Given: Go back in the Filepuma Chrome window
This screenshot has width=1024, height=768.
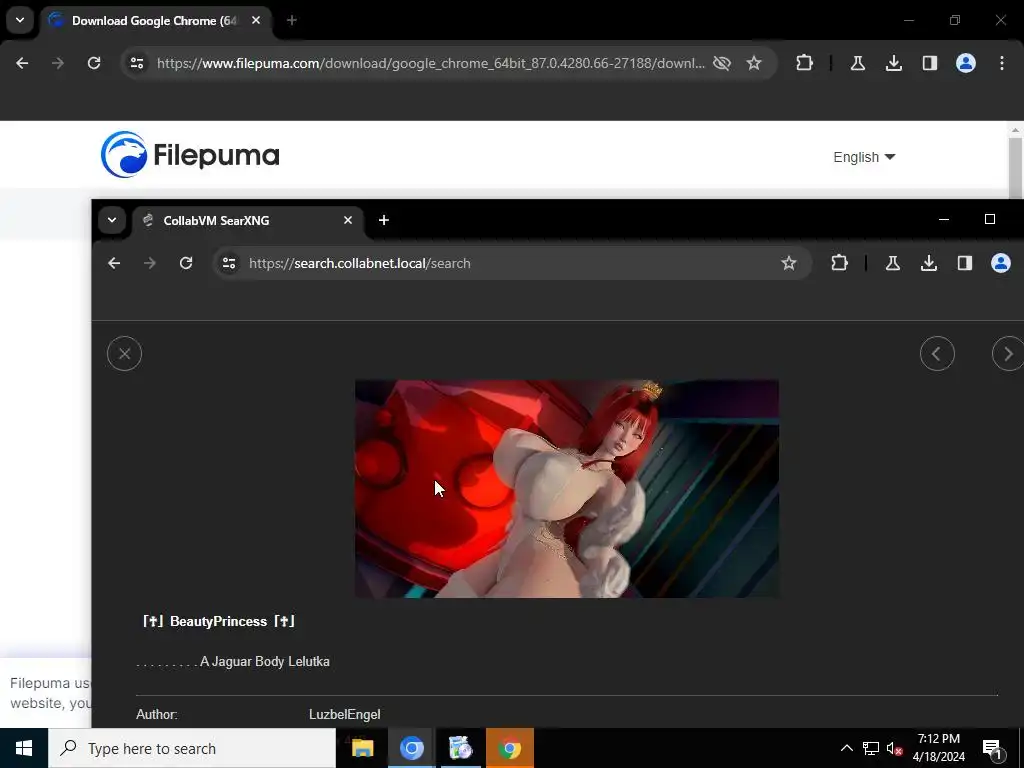Looking at the screenshot, I should point(22,63).
